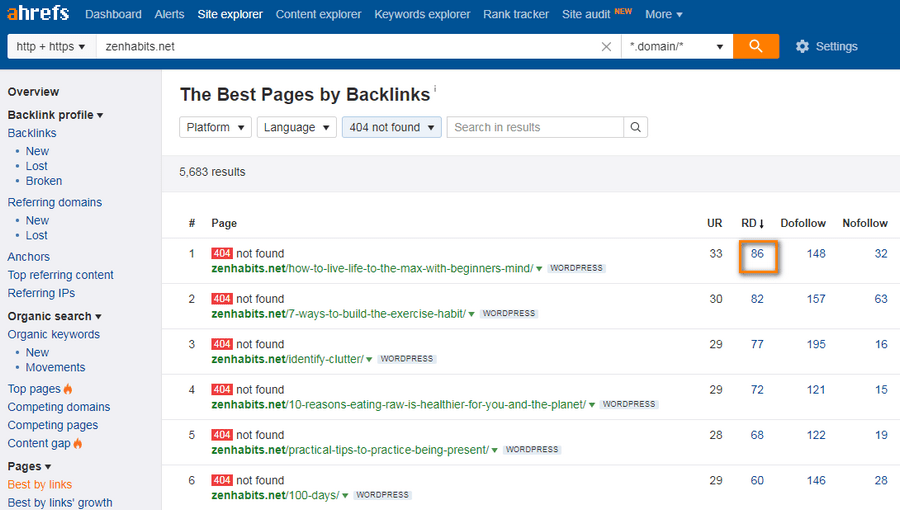Open the Language filter dropdown
The image size is (900, 510).
point(296,127)
